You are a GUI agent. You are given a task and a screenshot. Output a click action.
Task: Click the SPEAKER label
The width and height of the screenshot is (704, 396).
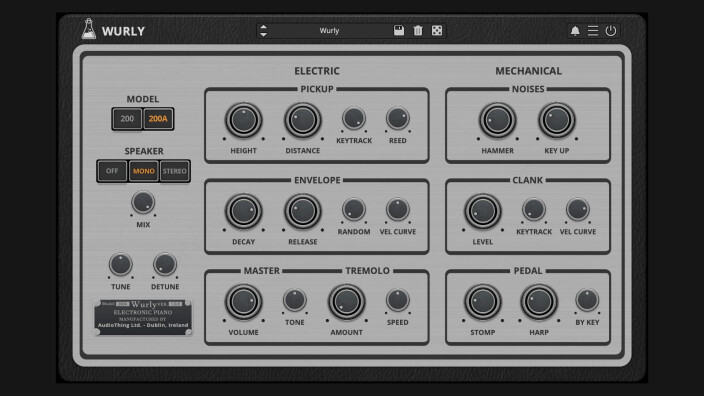pyautogui.click(x=144, y=151)
